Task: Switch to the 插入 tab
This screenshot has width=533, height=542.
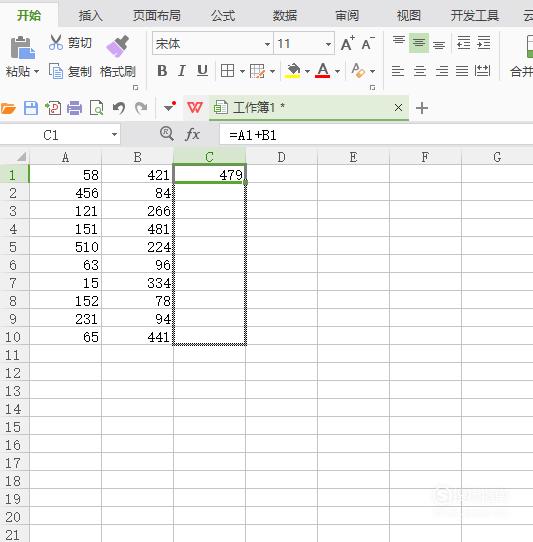Action: tap(91, 16)
